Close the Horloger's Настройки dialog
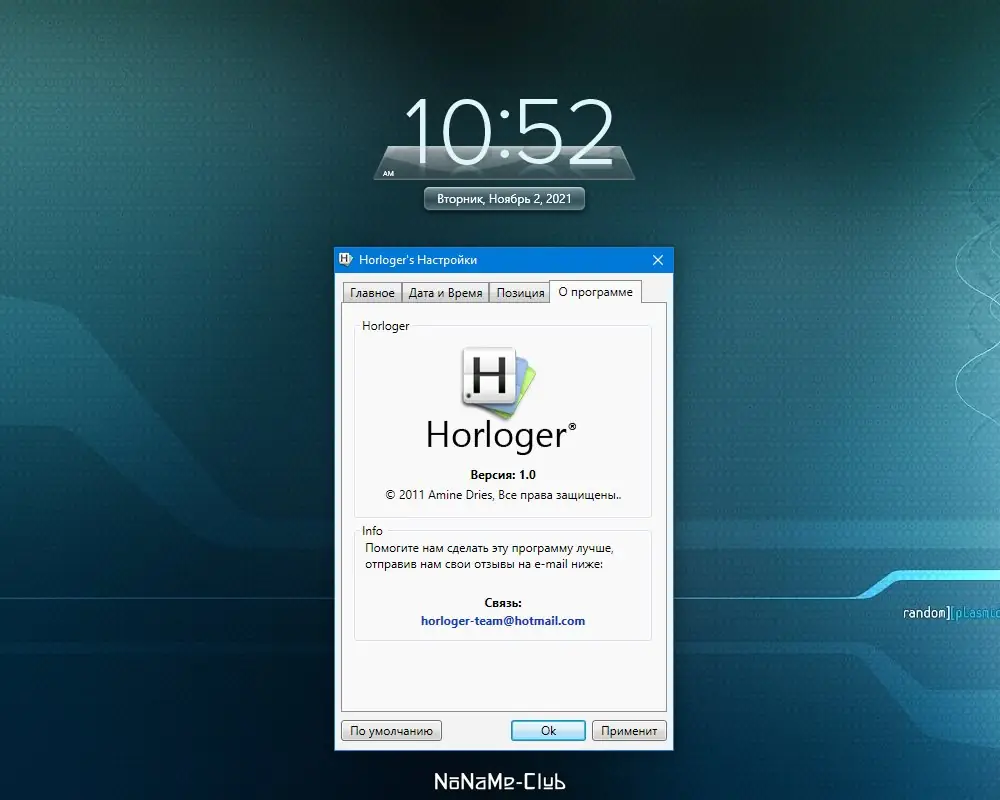1000x800 pixels. 658,260
